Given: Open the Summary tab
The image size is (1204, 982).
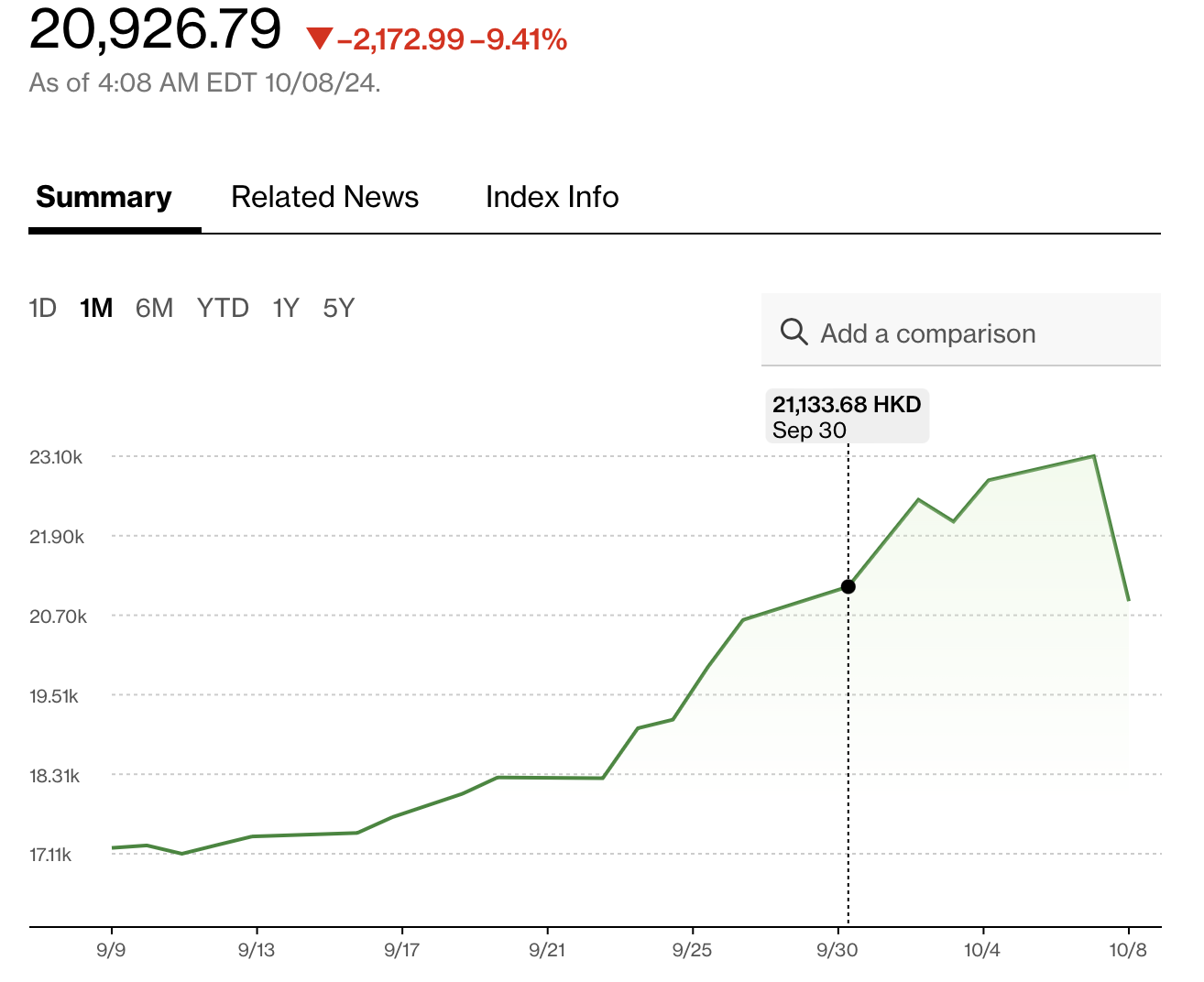Looking at the screenshot, I should tap(104, 198).
